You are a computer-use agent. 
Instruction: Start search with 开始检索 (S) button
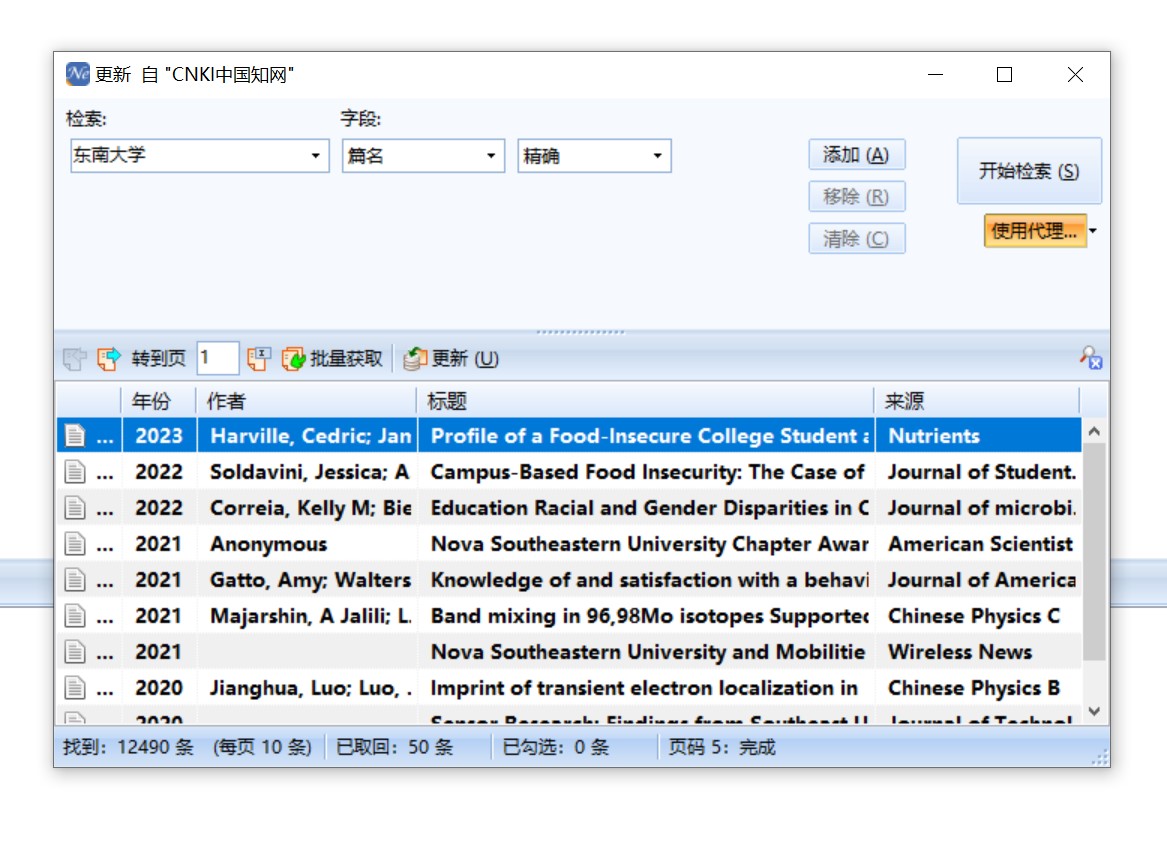(x=1029, y=171)
